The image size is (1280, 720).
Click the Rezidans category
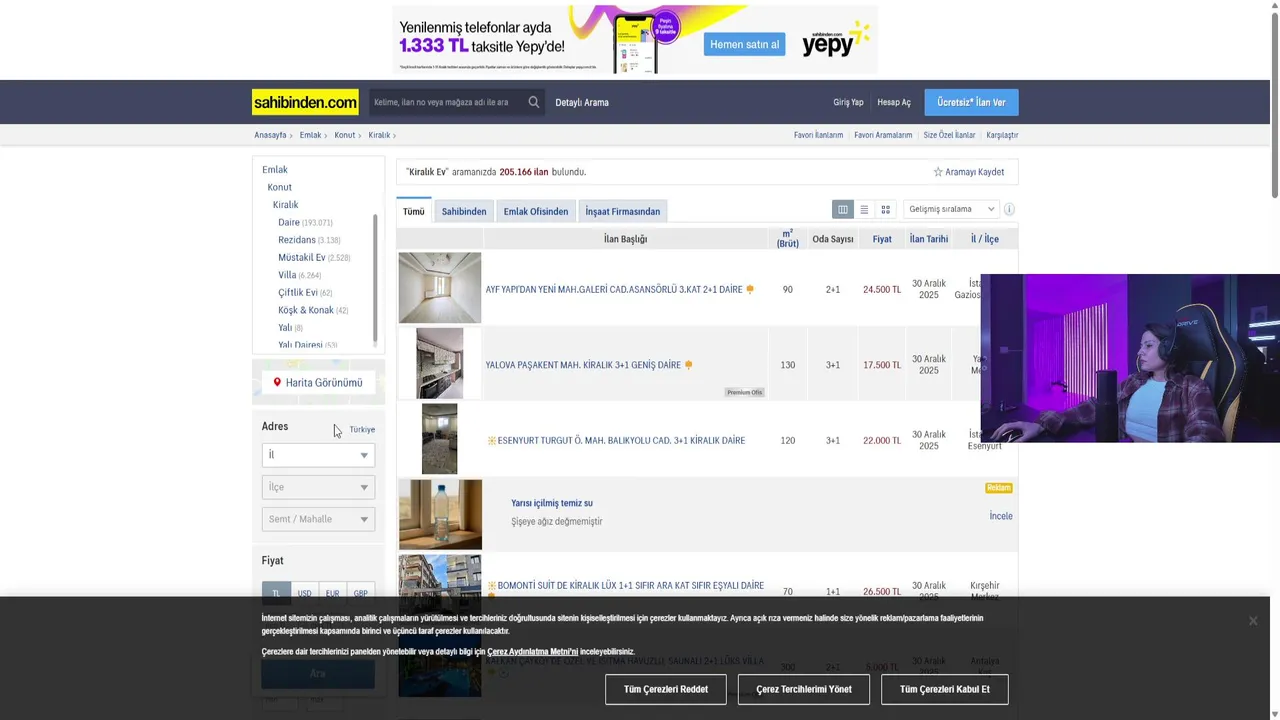pyautogui.click(x=297, y=240)
